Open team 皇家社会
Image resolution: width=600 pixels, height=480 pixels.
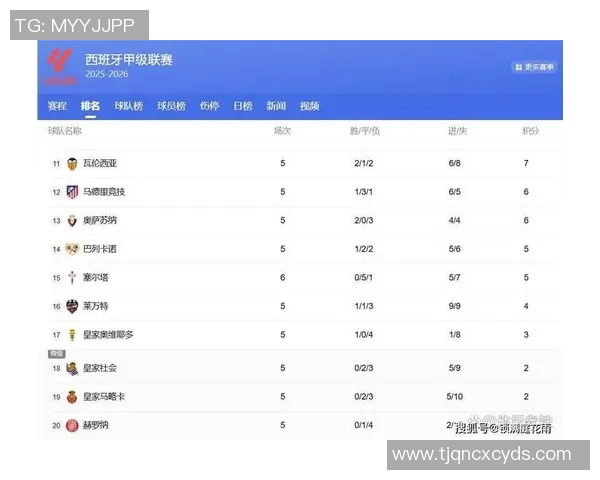(100, 368)
